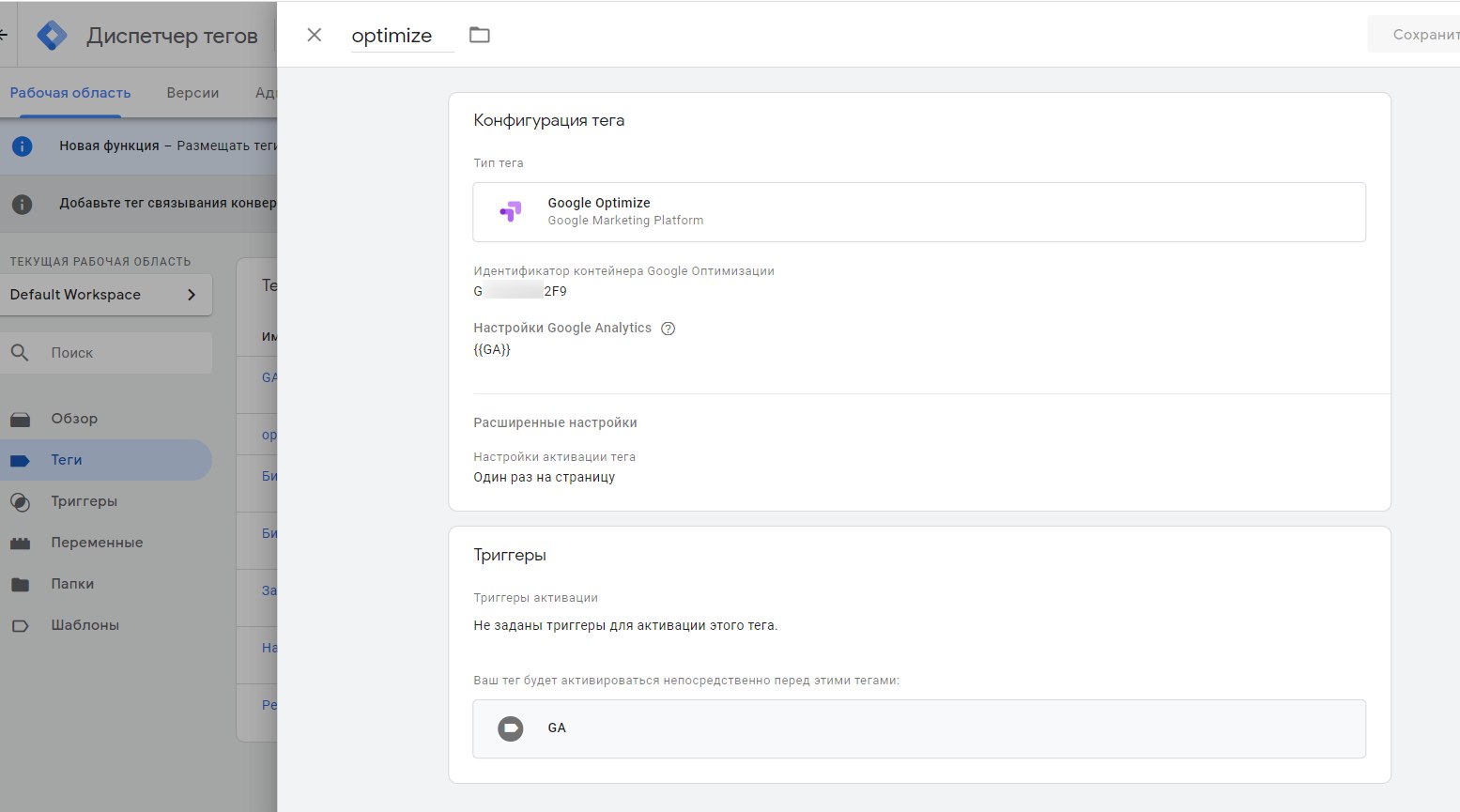Select Теги in the sidebar

(x=106, y=460)
